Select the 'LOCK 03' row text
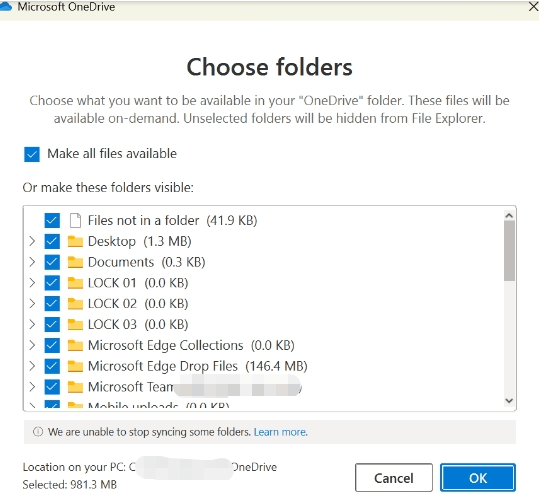 point(138,324)
